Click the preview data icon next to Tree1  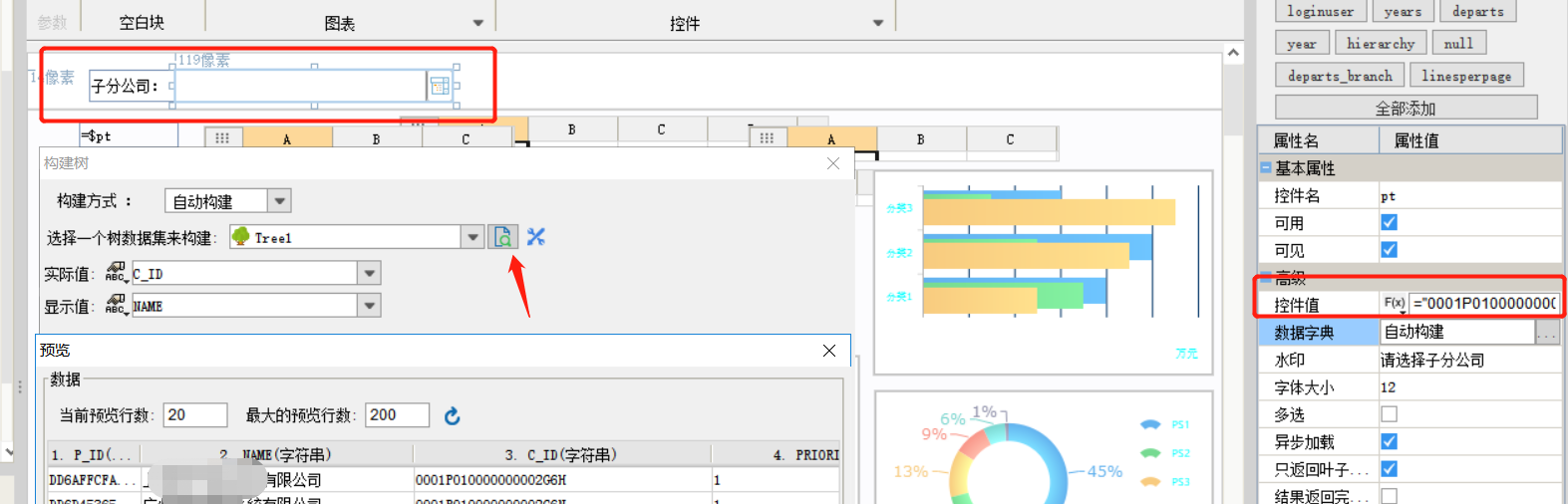click(x=503, y=237)
